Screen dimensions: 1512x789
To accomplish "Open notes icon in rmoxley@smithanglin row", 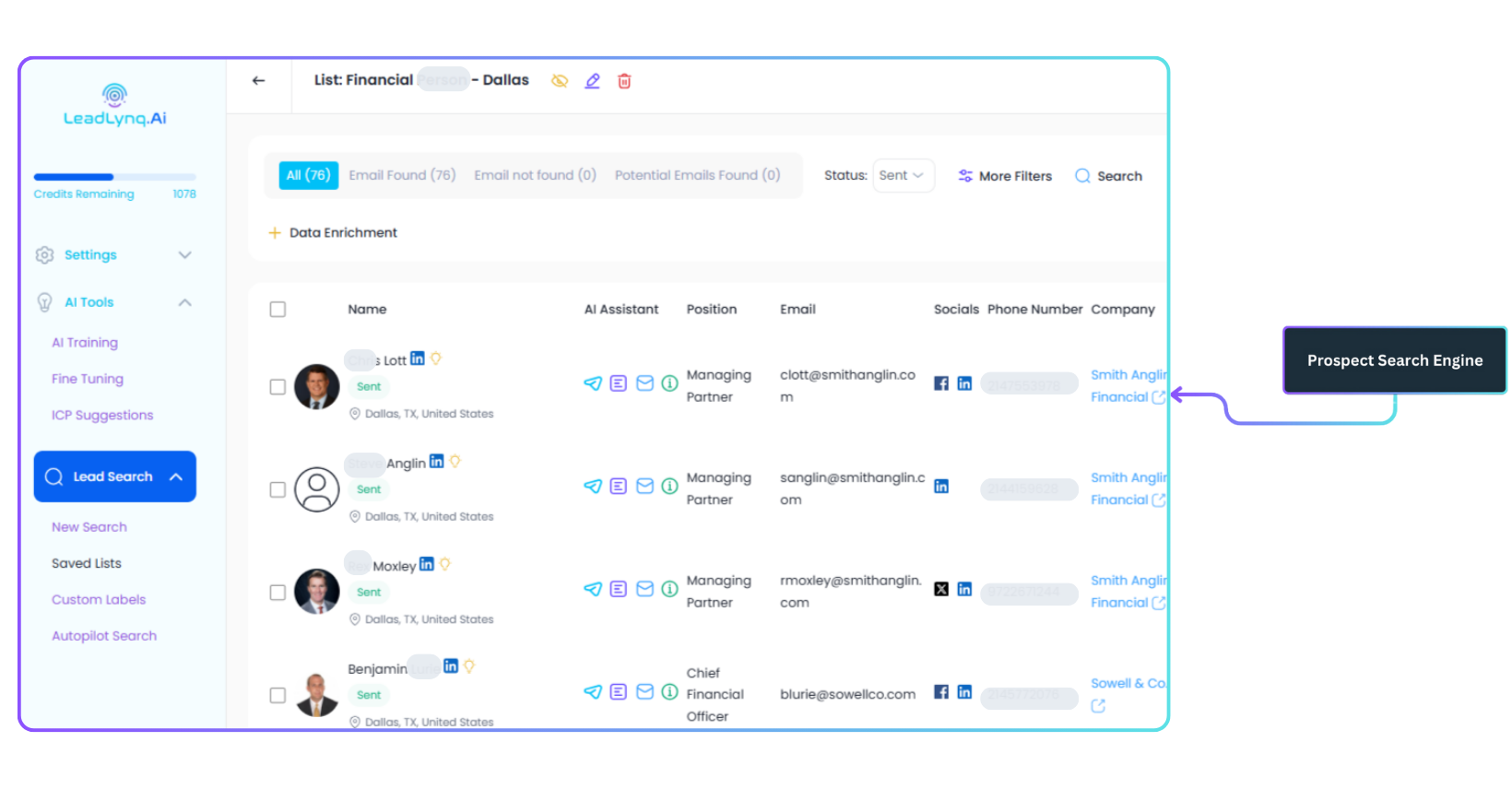I will tap(619, 589).
